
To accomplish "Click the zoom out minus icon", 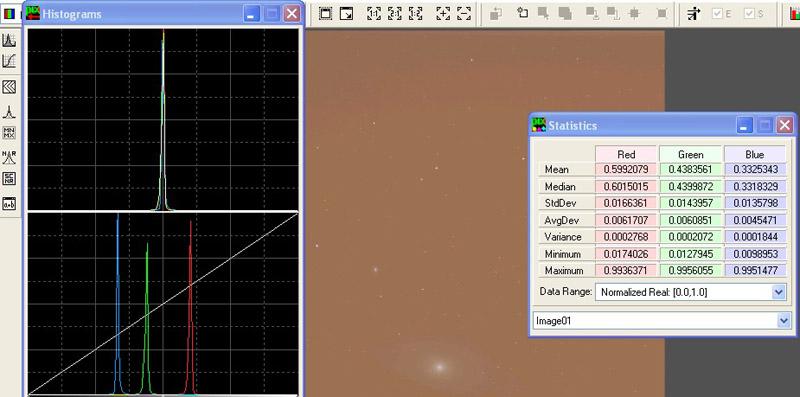I will click(x=463, y=14).
